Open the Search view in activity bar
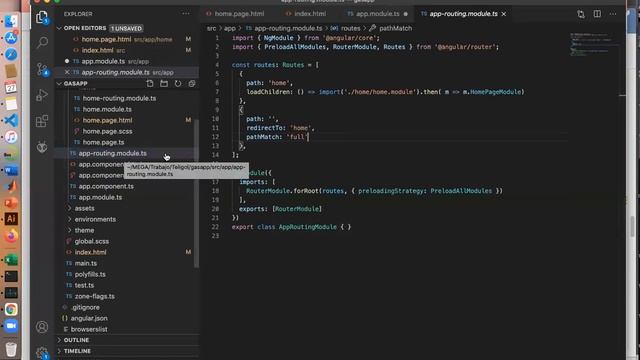 coord(42,42)
